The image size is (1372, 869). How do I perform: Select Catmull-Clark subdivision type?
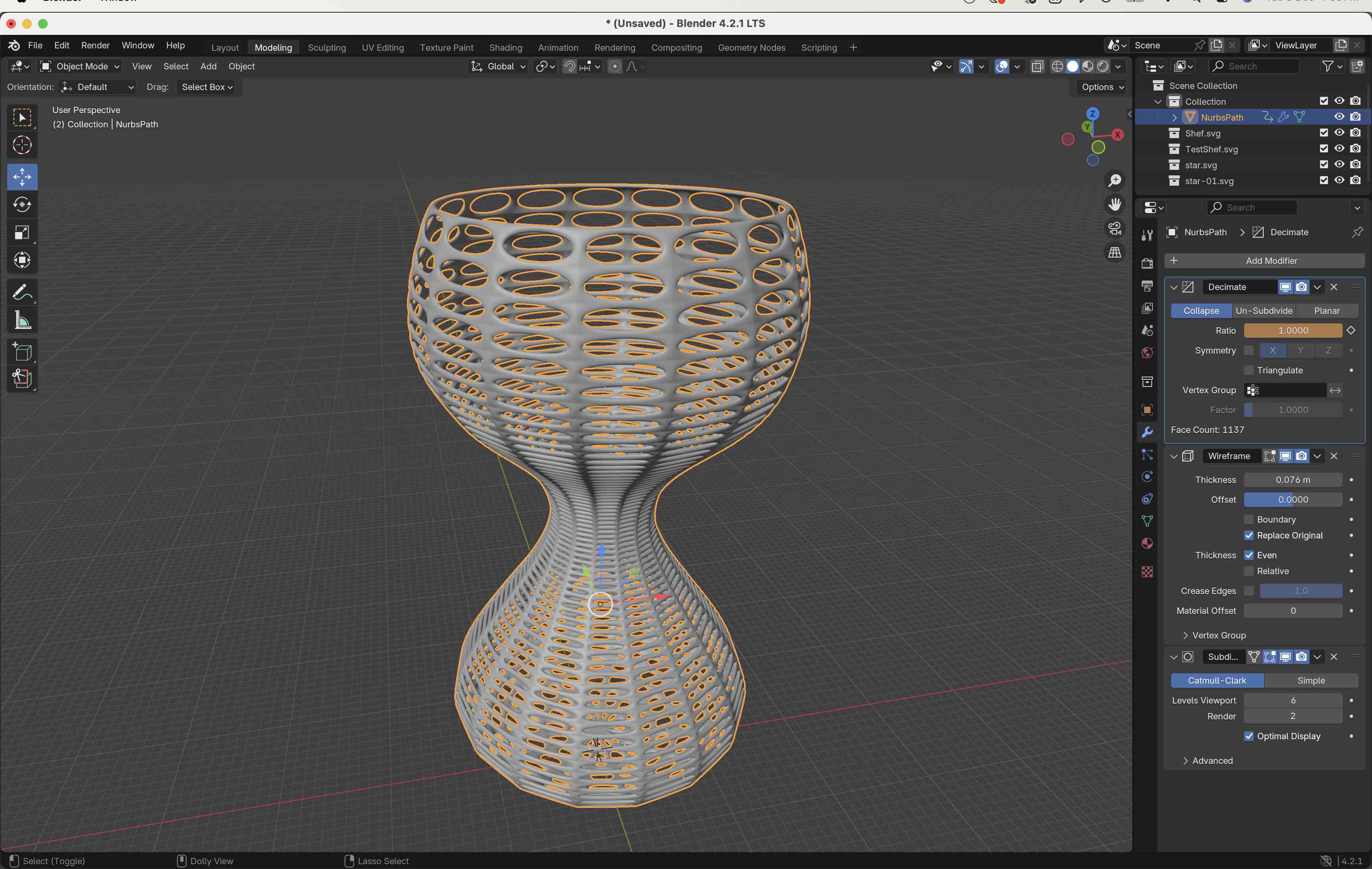click(1217, 681)
